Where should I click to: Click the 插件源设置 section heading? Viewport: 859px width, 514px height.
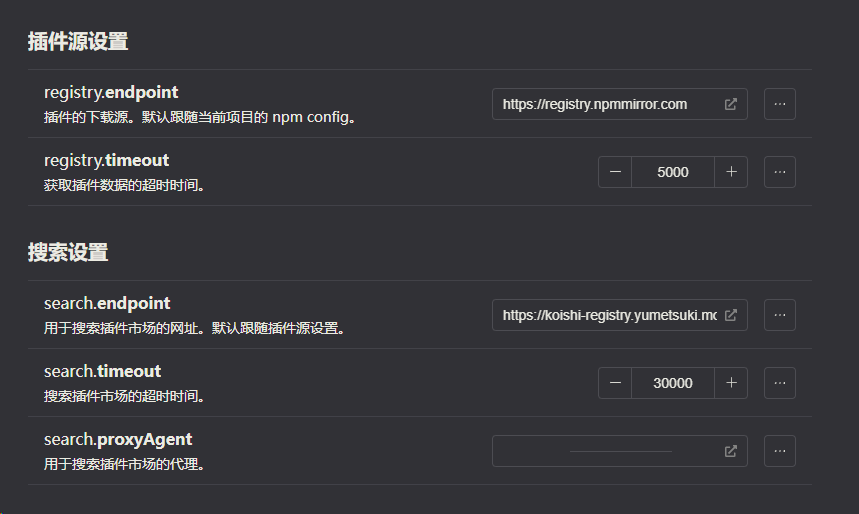(x=78, y=42)
